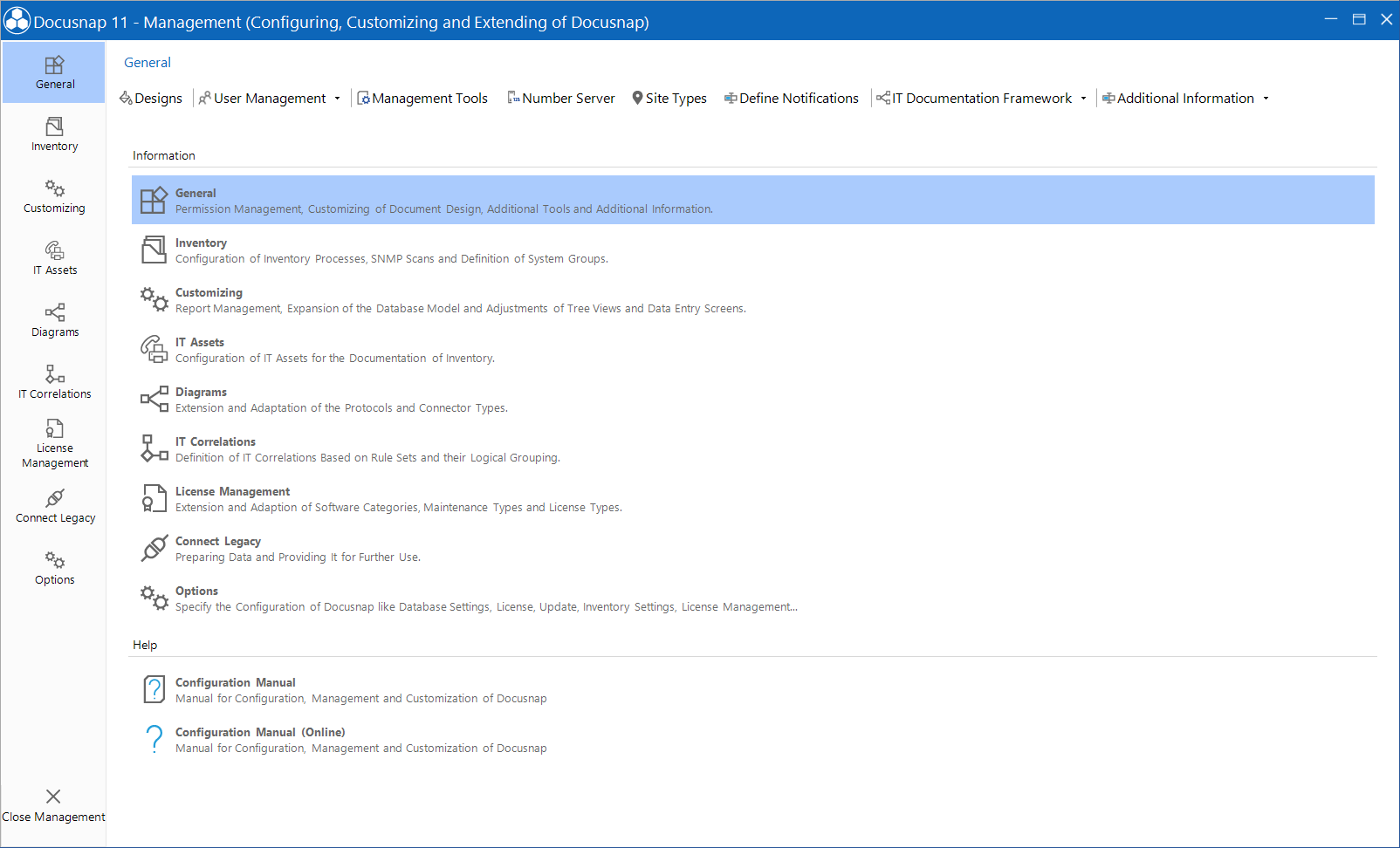Go to Diagrams in sidebar

tap(54, 320)
